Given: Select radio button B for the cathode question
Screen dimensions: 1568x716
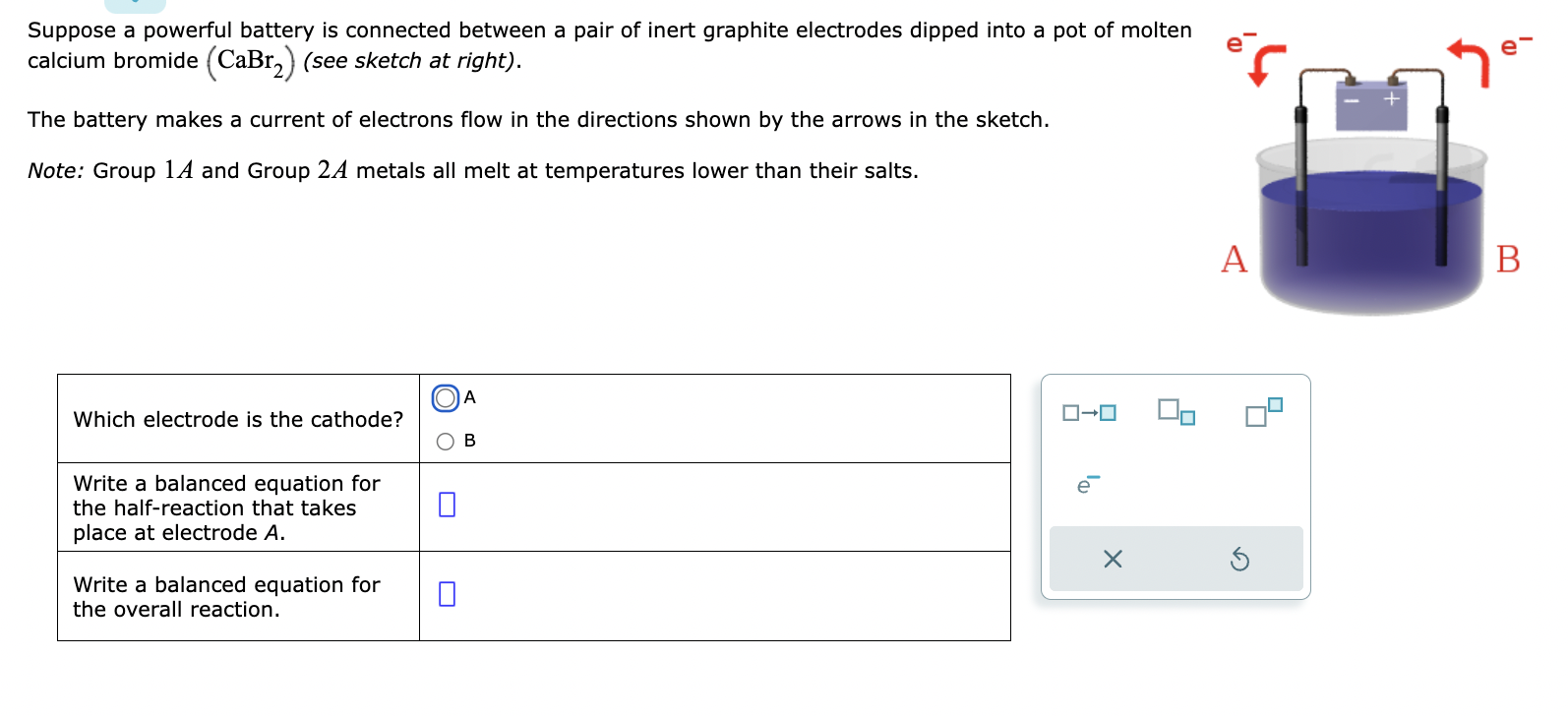Looking at the screenshot, I should tap(445, 439).
